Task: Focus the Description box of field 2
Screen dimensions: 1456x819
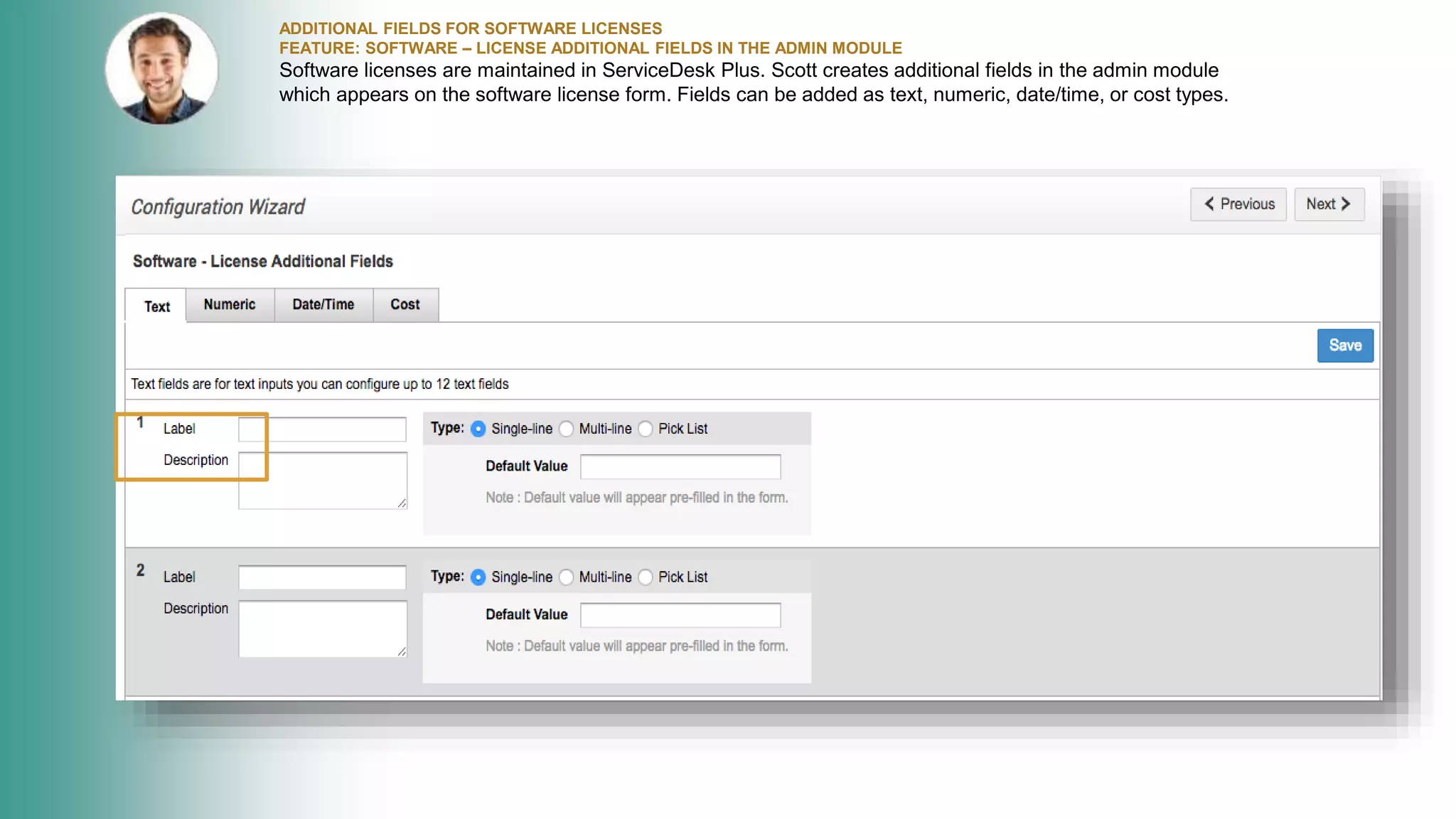Action: pyautogui.click(x=323, y=629)
